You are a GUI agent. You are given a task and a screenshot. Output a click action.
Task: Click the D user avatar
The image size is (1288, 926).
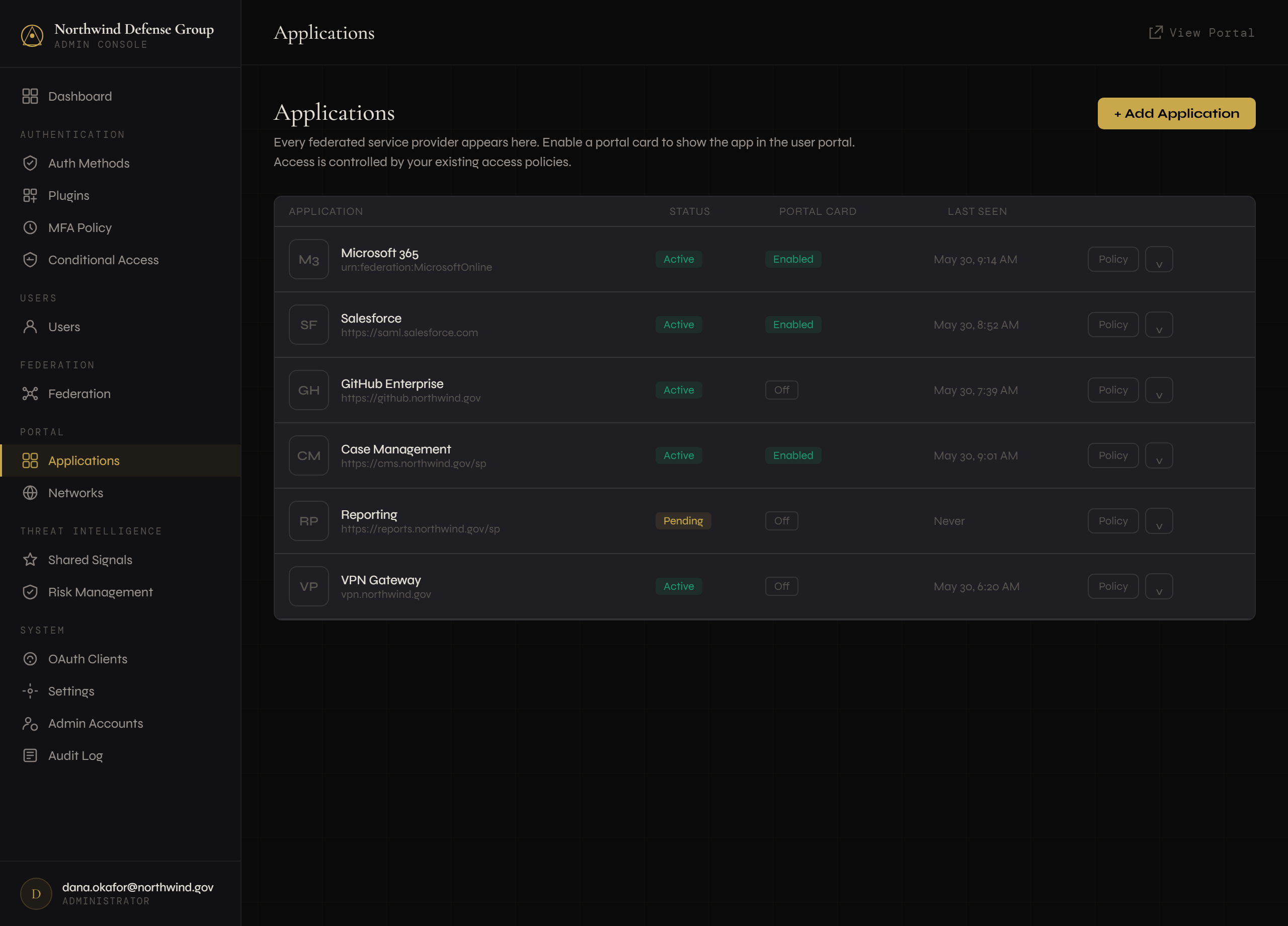point(36,894)
